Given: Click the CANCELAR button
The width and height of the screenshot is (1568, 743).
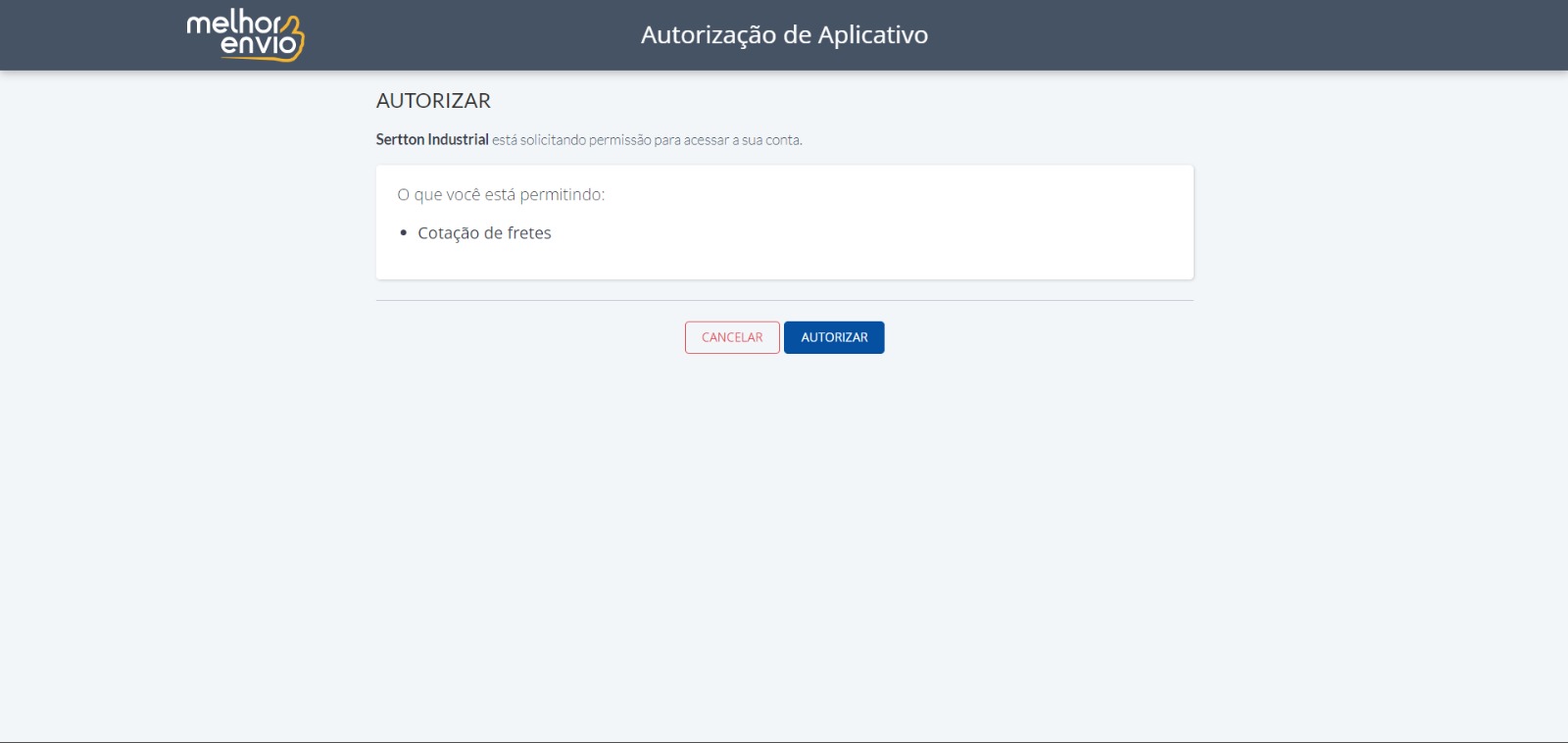Looking at the screenshot, I should click(x=732, y=337).
